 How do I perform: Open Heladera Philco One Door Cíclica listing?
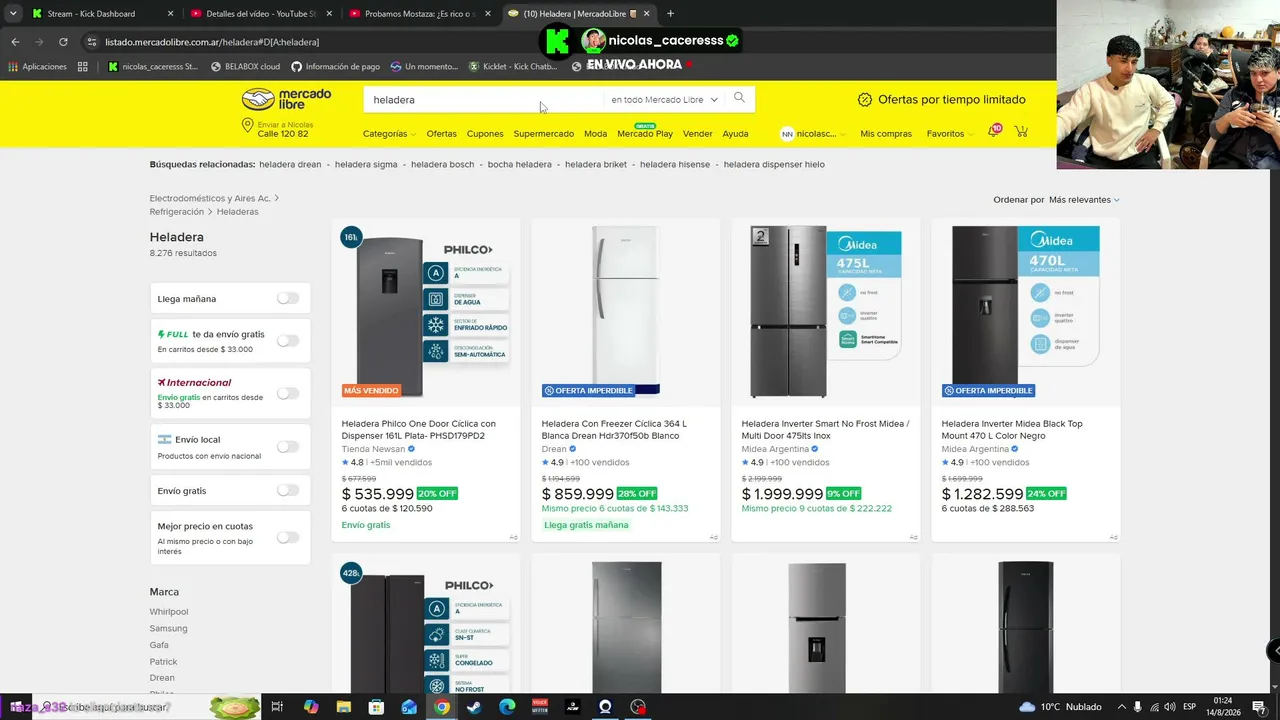tap(418, 430)
